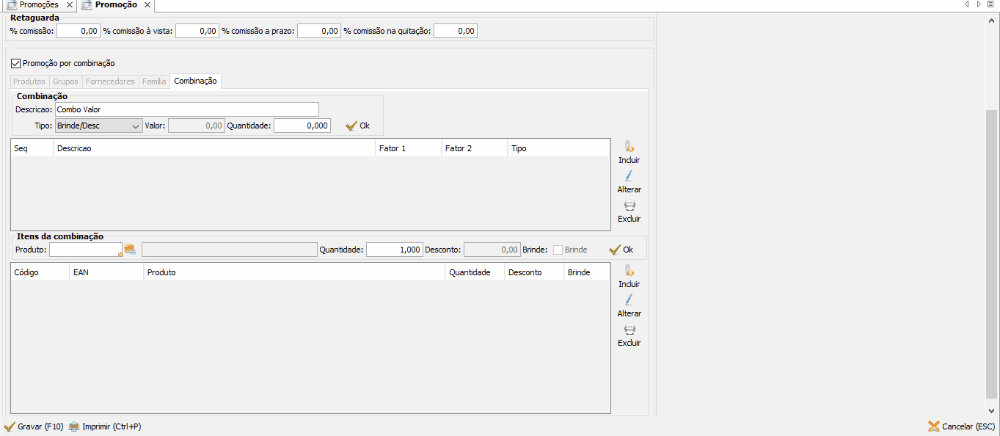
Task: Uncheck Promoção por combinação checkbox
Action: click(15, 63)
